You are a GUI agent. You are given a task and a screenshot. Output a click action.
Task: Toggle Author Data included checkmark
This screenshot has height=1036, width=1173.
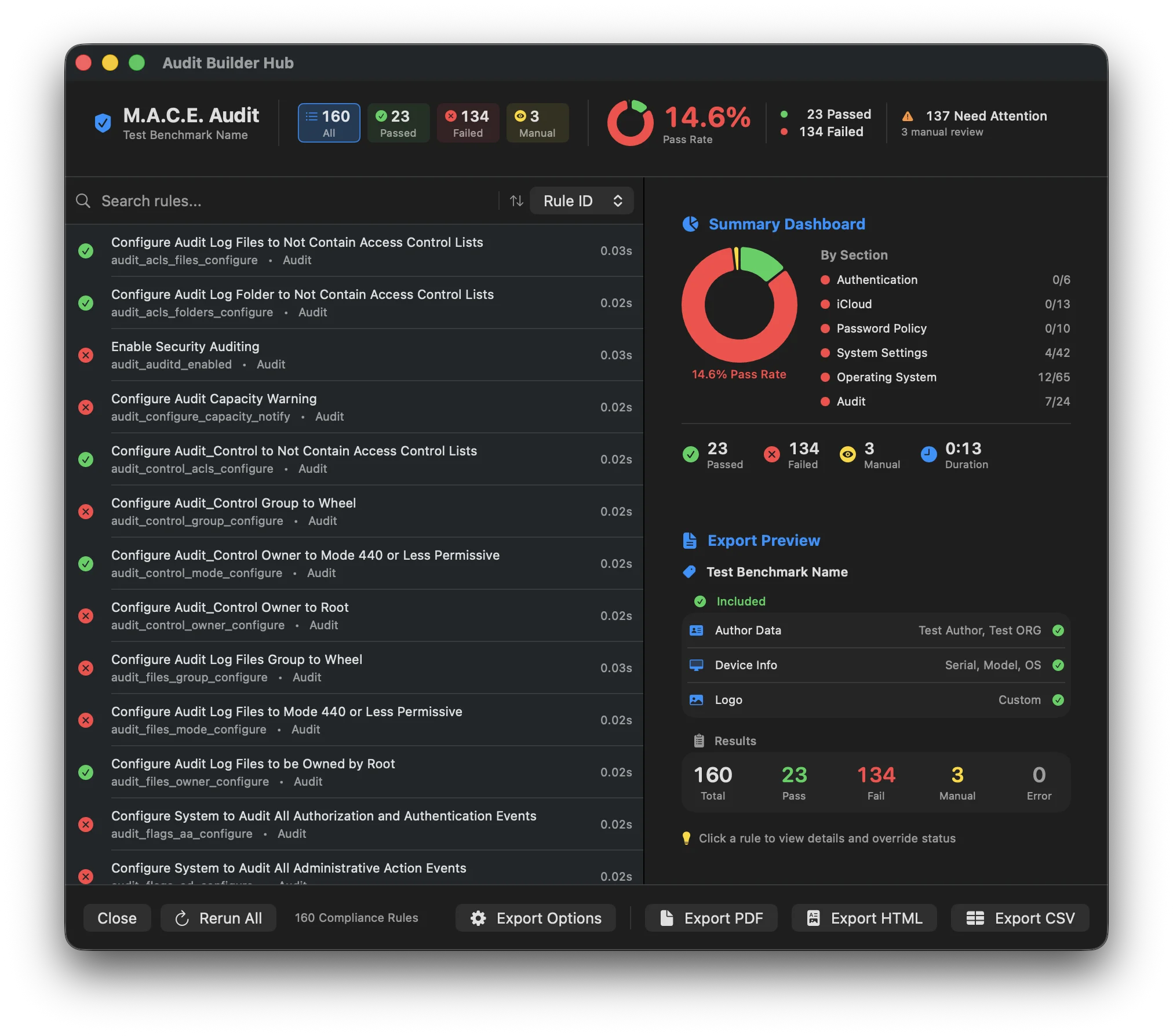click(1058, 630)
